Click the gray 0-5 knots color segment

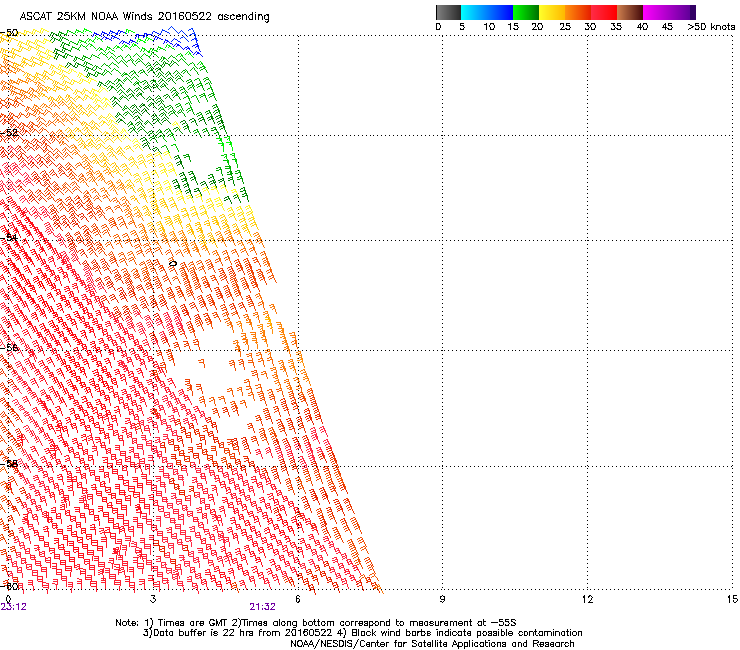pos(448,12)
